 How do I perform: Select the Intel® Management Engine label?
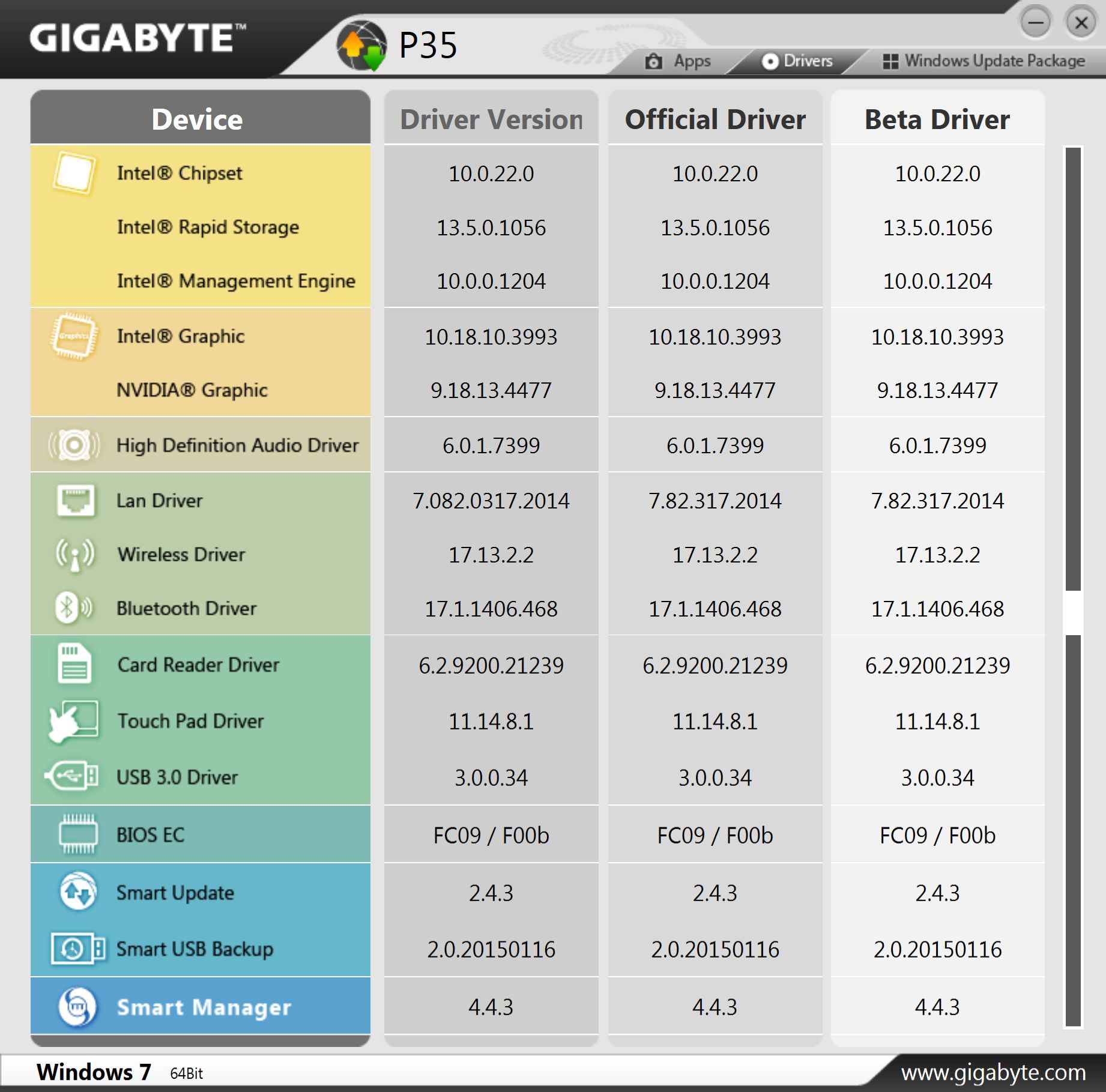click(236, 281)
